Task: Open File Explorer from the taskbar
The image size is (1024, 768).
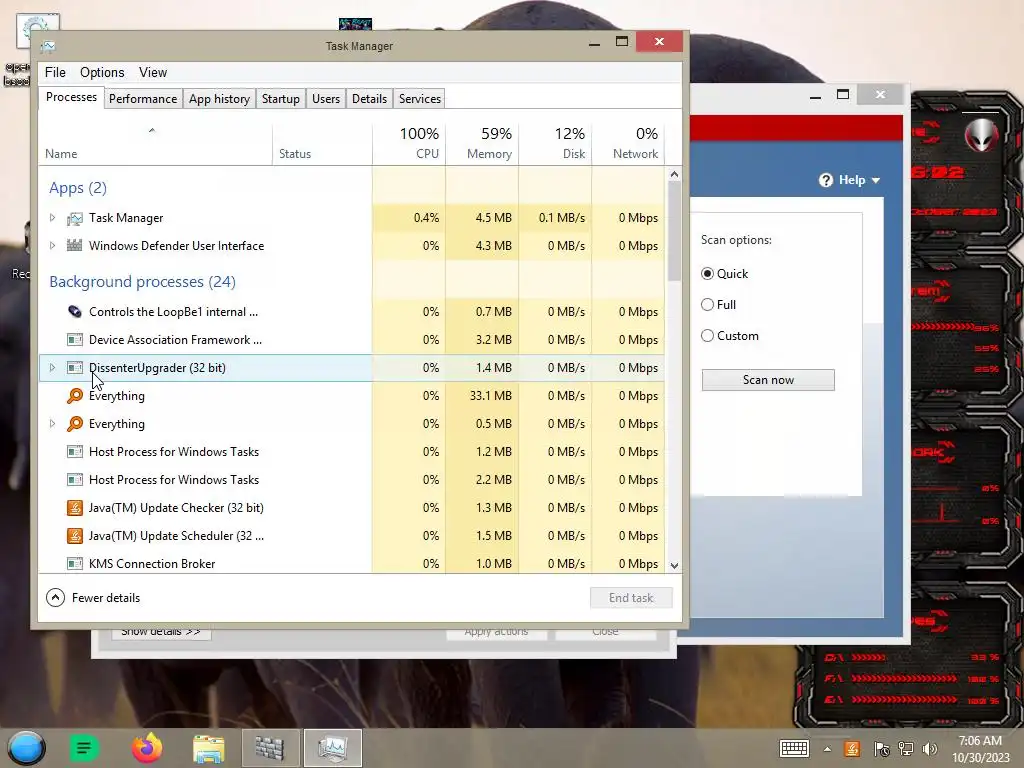Action: click(x=209, y=749)
